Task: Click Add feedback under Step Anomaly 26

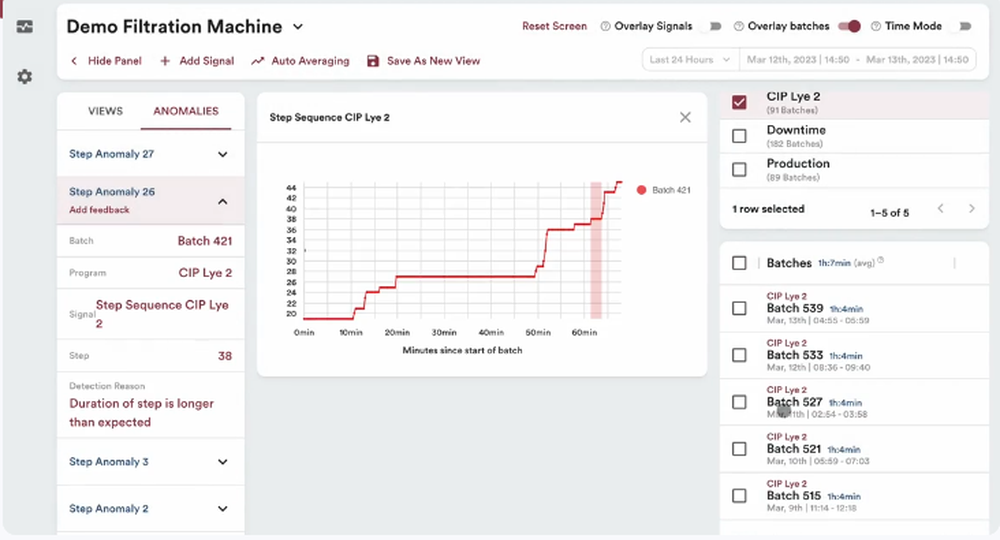Action: [99, 210]
